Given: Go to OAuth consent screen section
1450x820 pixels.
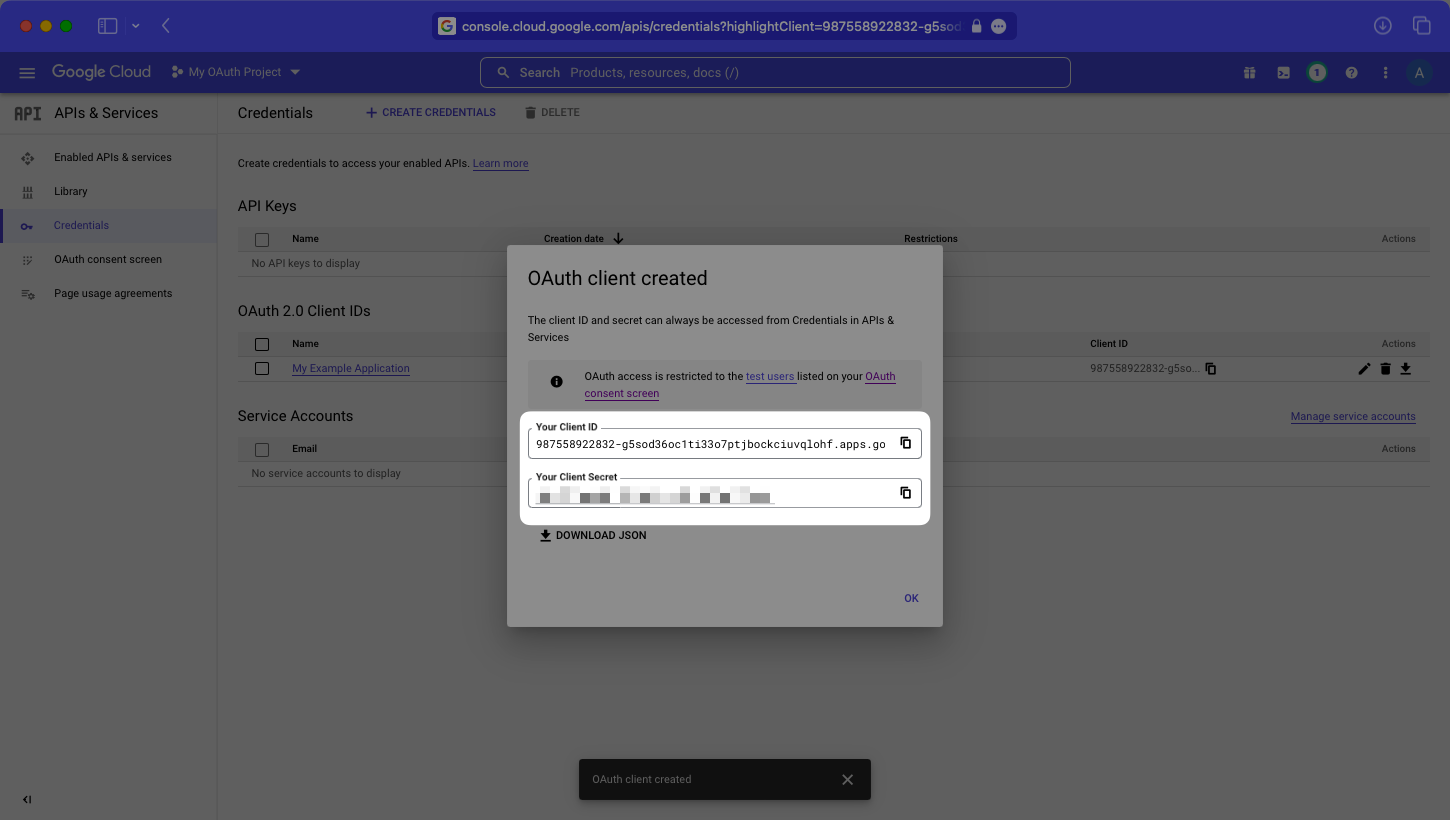Looking at the screenshot, I should click(x=108, y=259).
